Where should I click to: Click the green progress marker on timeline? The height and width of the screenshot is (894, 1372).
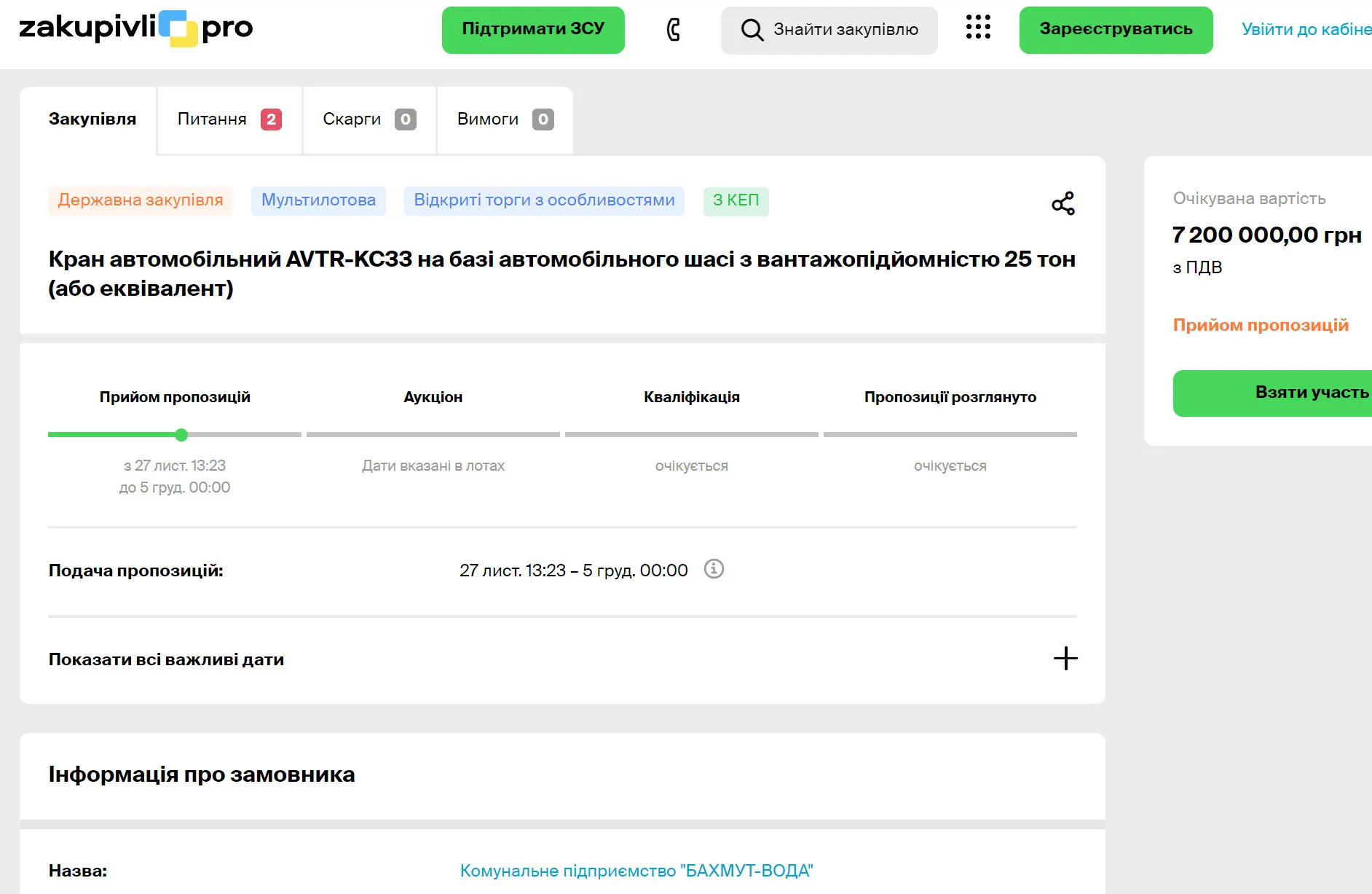181,435
